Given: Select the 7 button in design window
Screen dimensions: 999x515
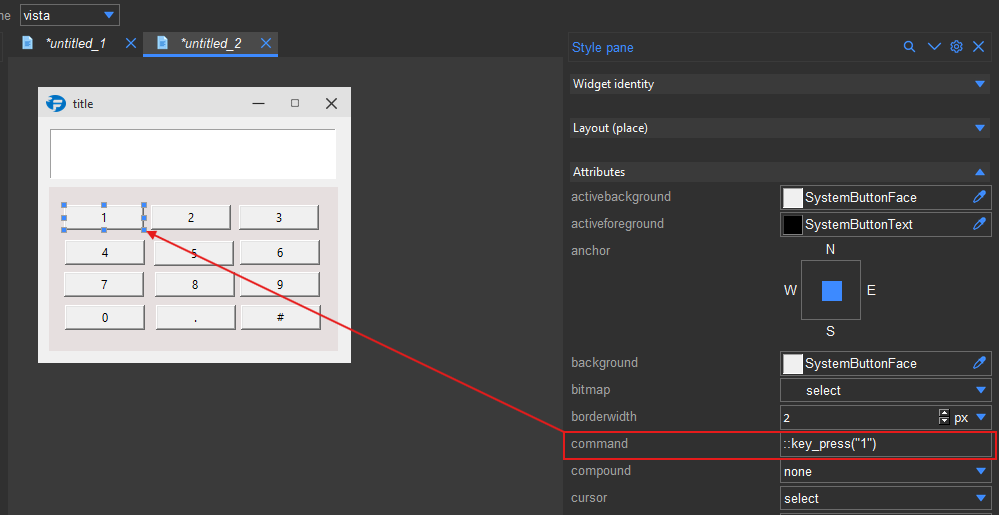Looking at the screenshot, I should (104, 284).
